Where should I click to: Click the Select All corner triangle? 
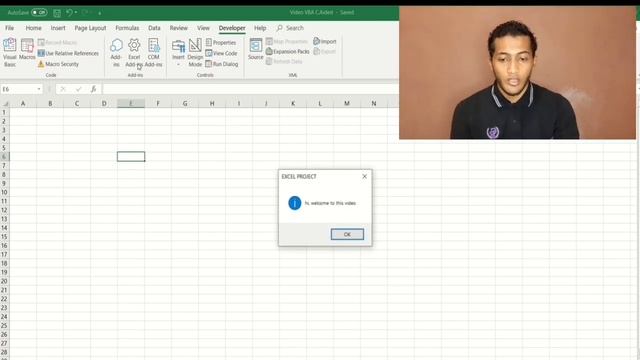[x=5, y=104]
